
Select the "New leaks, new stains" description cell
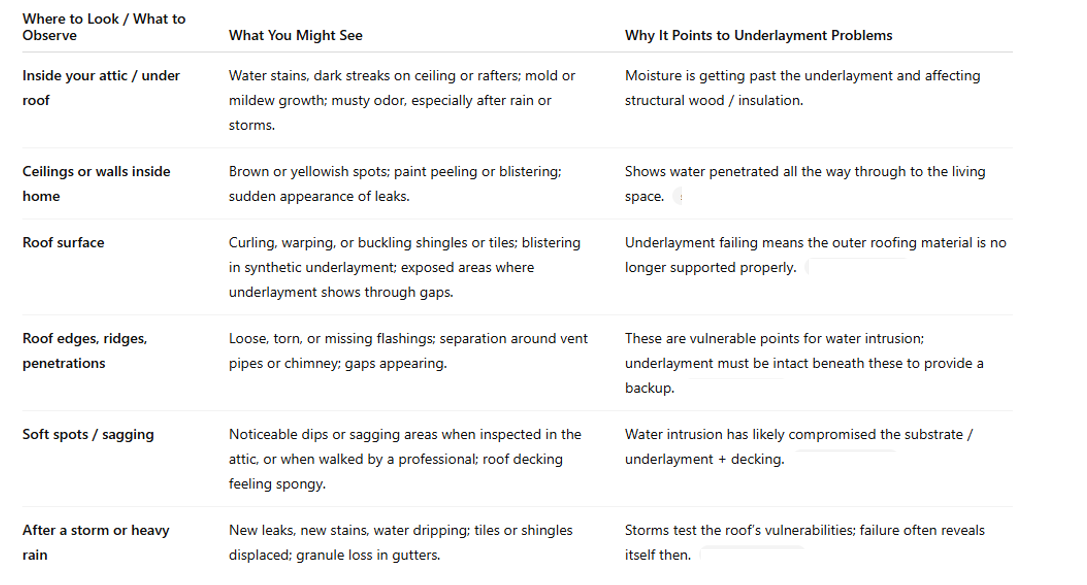[x=401, y=543]
